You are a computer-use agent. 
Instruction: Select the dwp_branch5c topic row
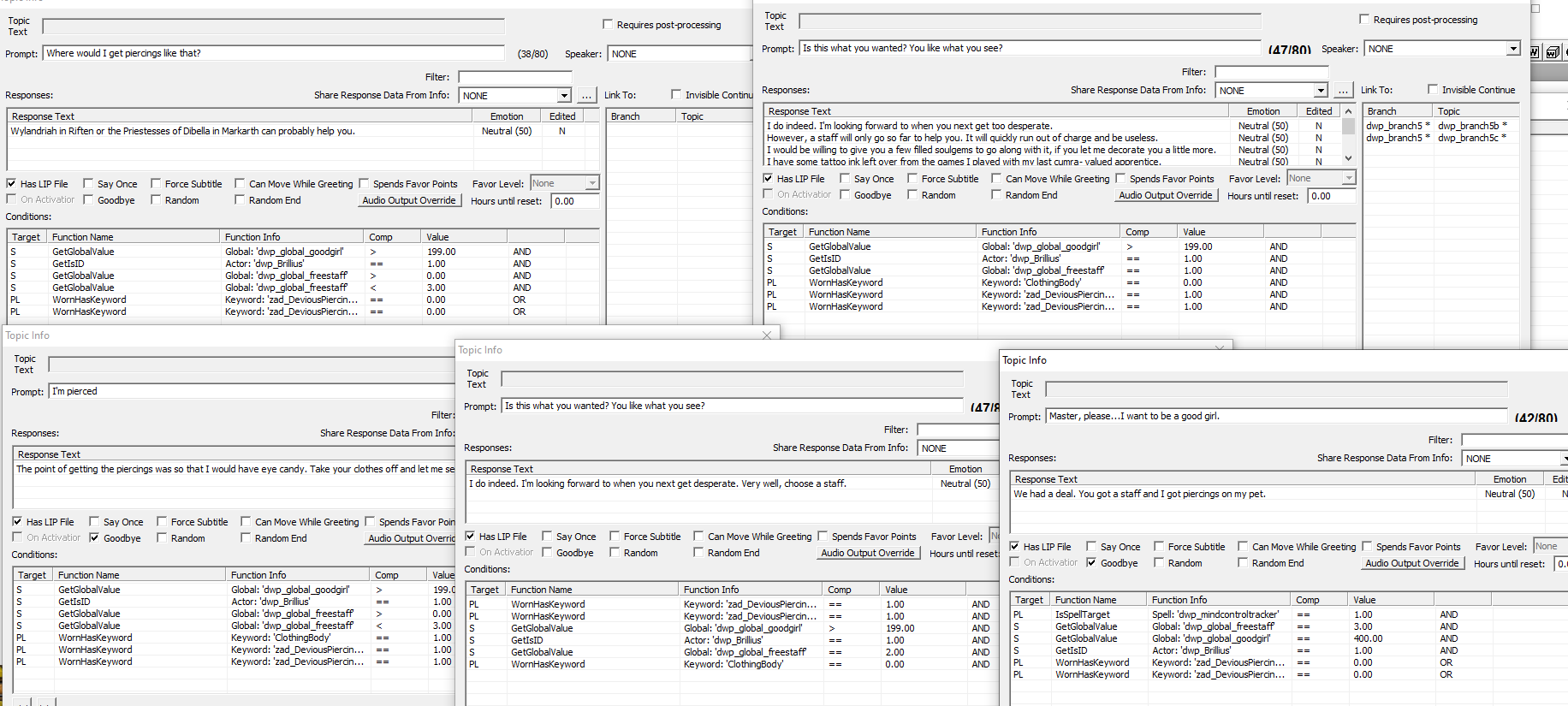pyautogui.click(x=1440, y=138)
